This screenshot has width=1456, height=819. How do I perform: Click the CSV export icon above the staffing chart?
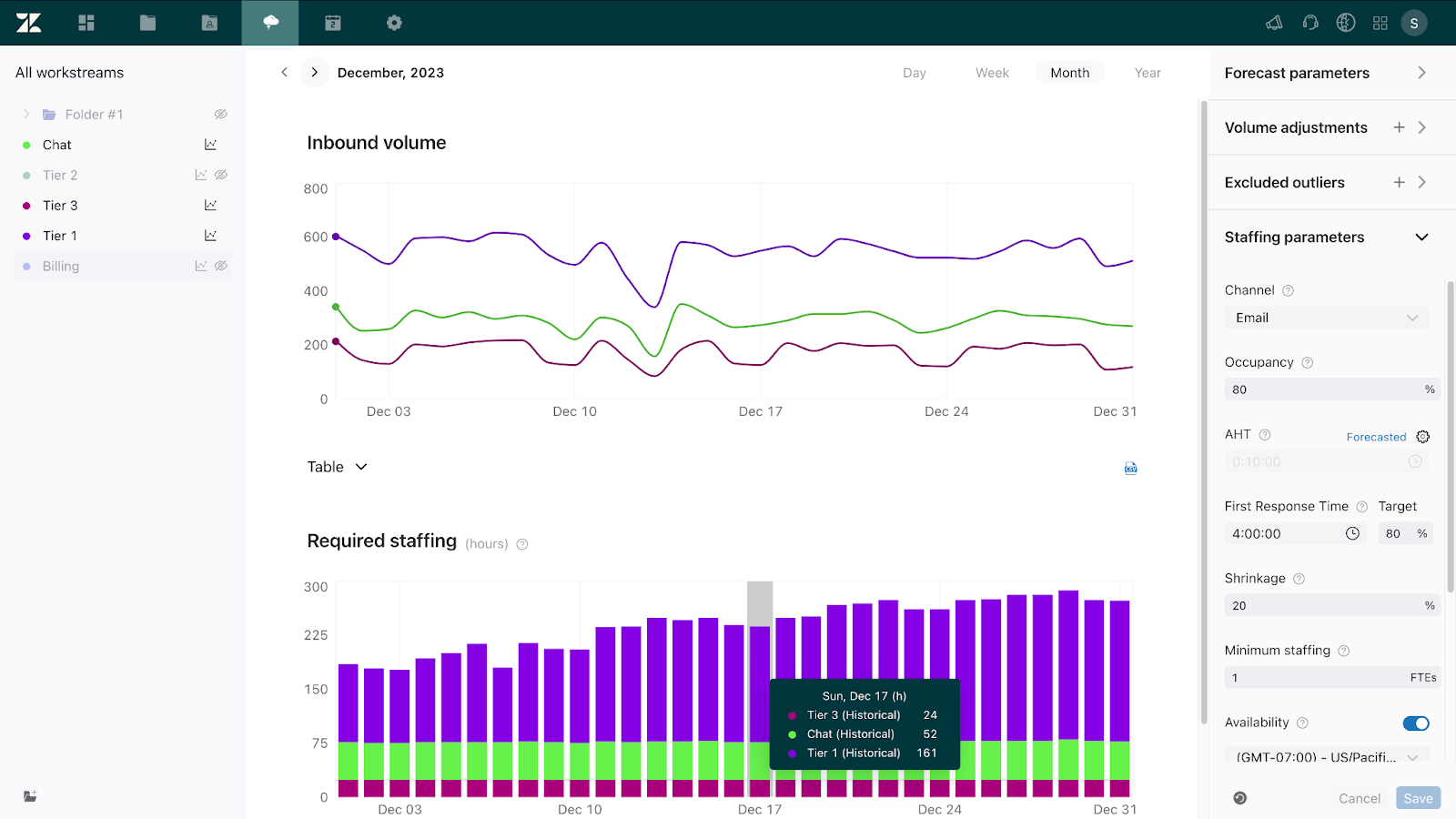point(1130,468)
